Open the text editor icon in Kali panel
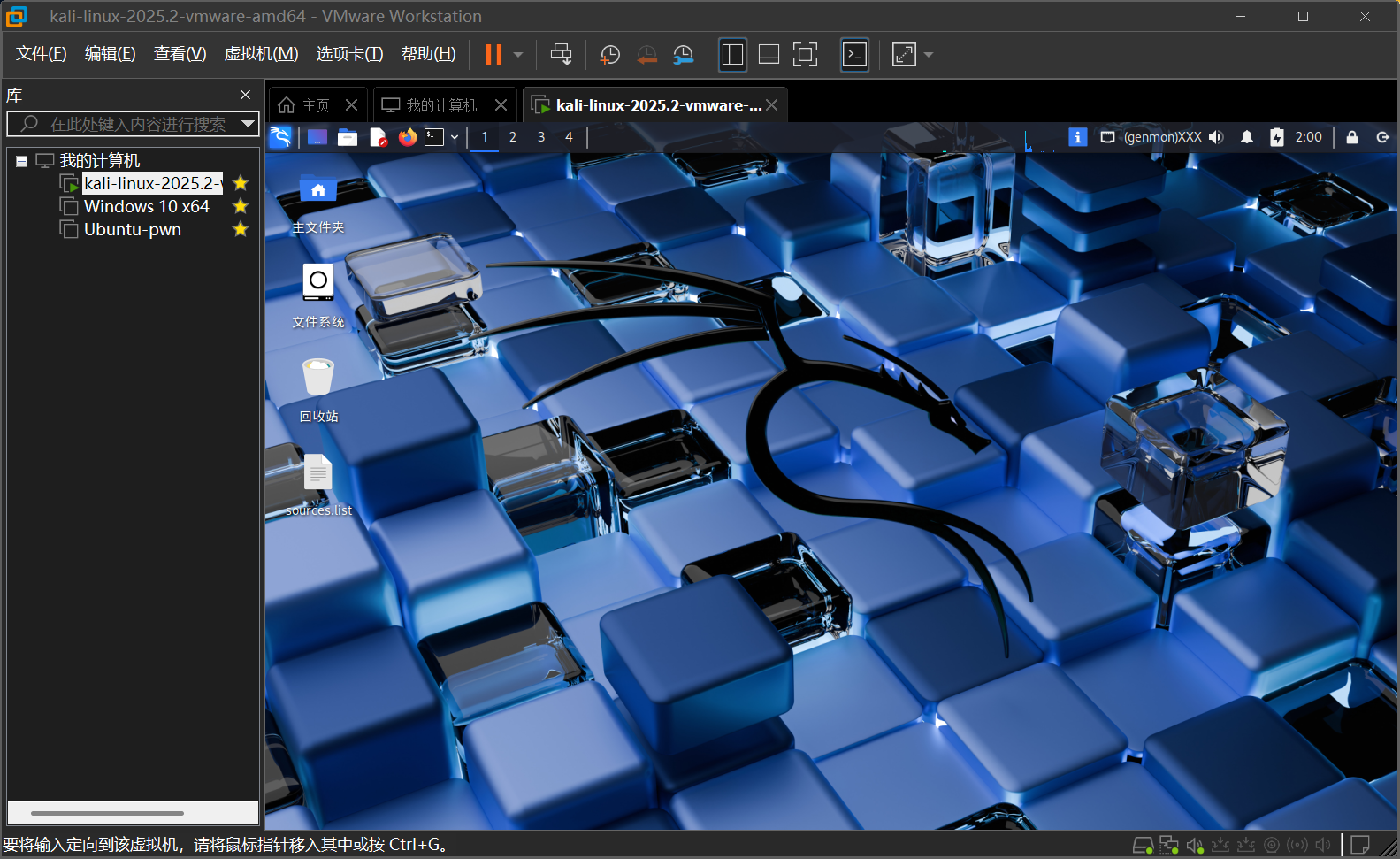 (378, 137)
